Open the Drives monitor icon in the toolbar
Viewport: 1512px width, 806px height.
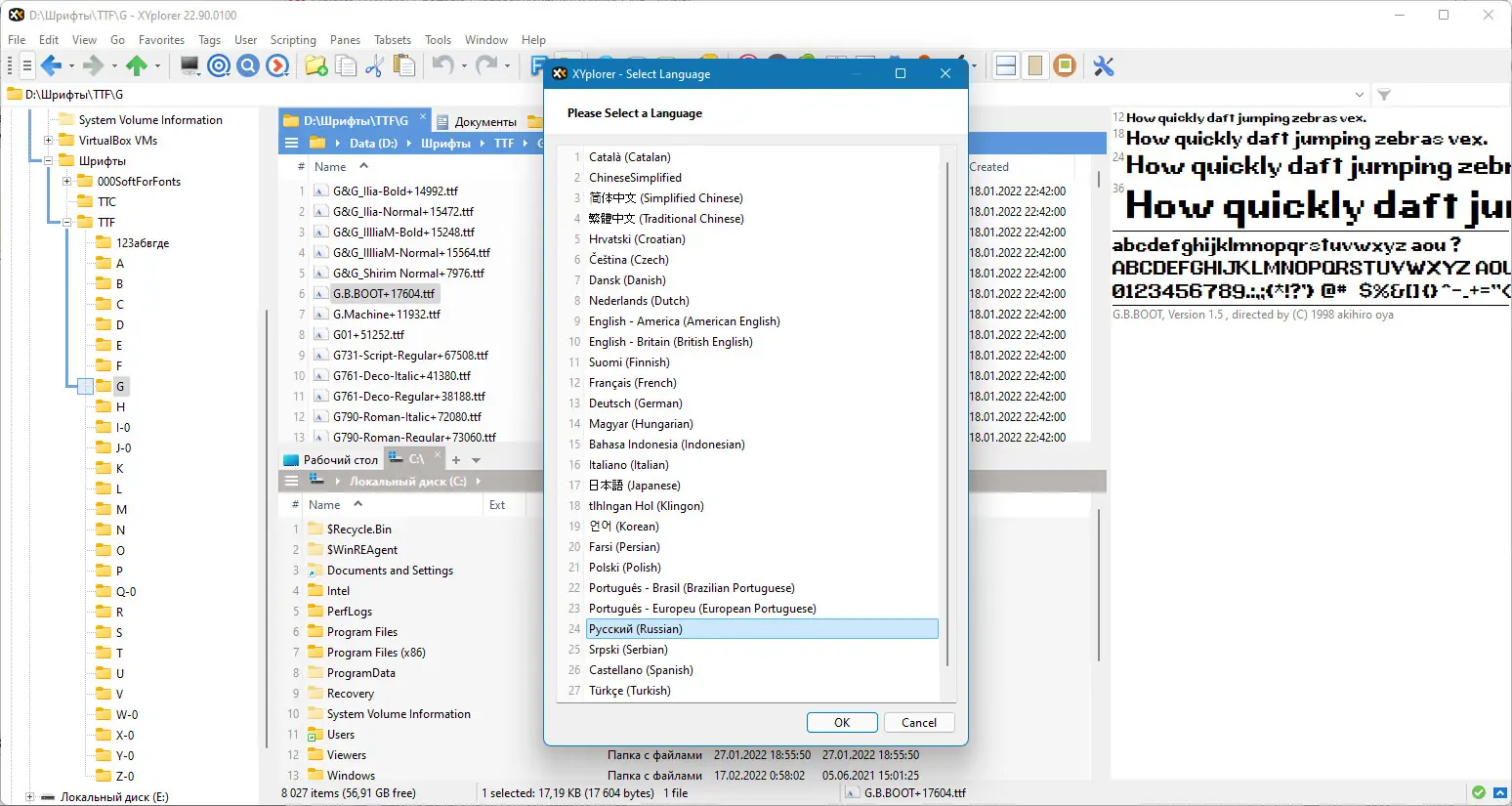click(x=189, y=65)
